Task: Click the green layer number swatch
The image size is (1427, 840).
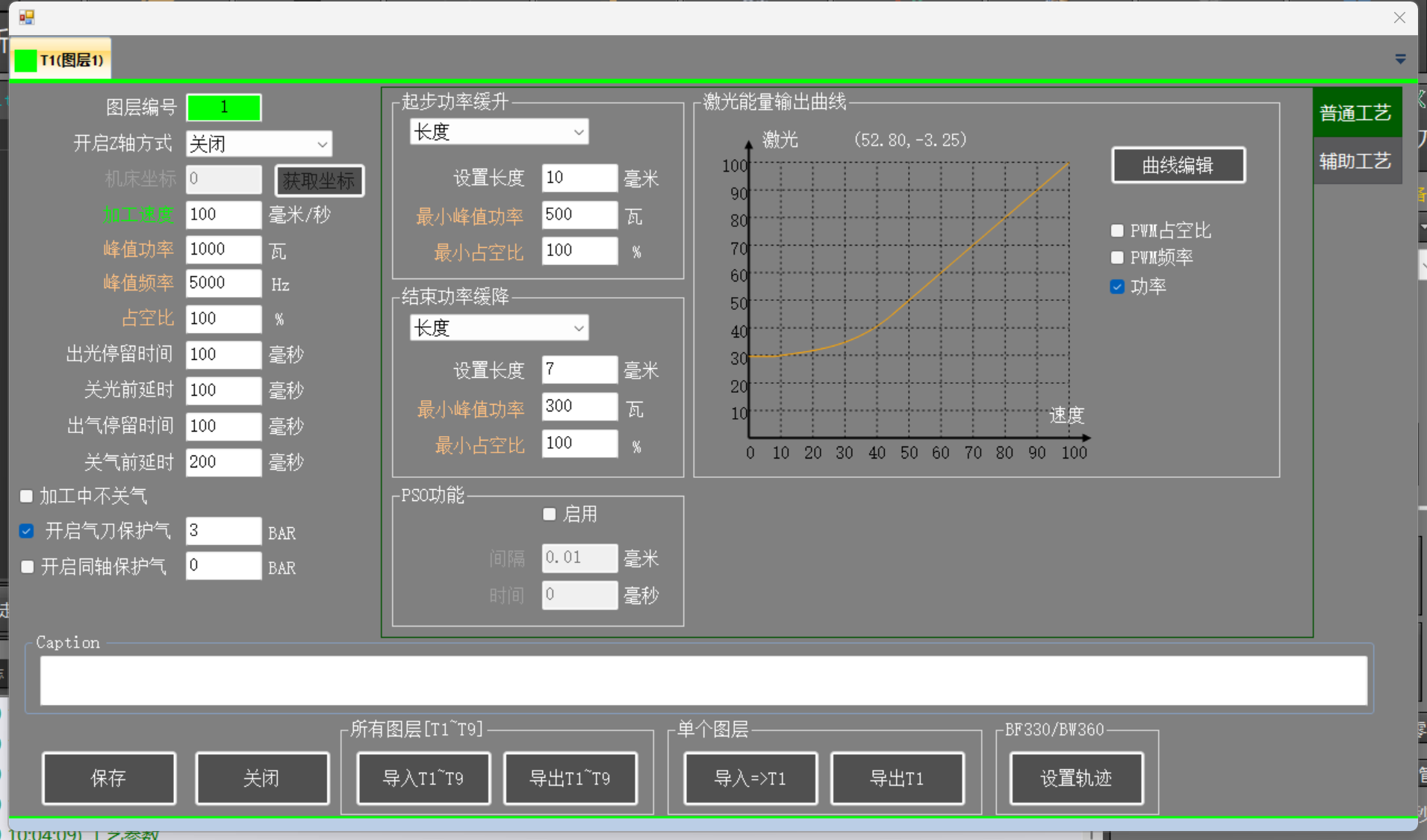Action: click(x=223, y=108)
